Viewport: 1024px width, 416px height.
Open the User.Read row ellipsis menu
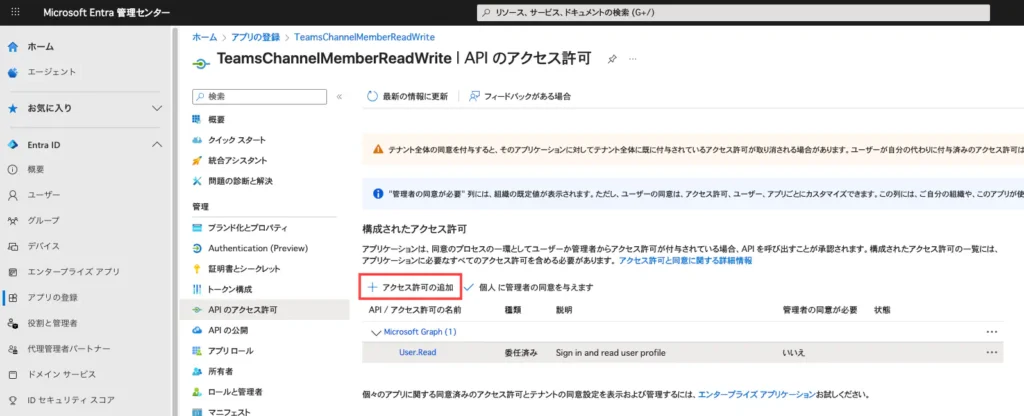992,353
